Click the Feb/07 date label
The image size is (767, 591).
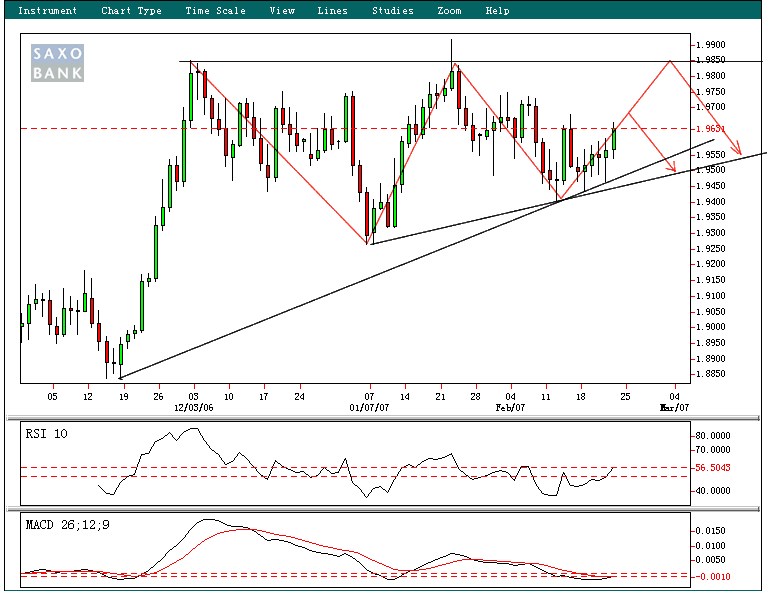pyautogui.click(x=510, y=408)
